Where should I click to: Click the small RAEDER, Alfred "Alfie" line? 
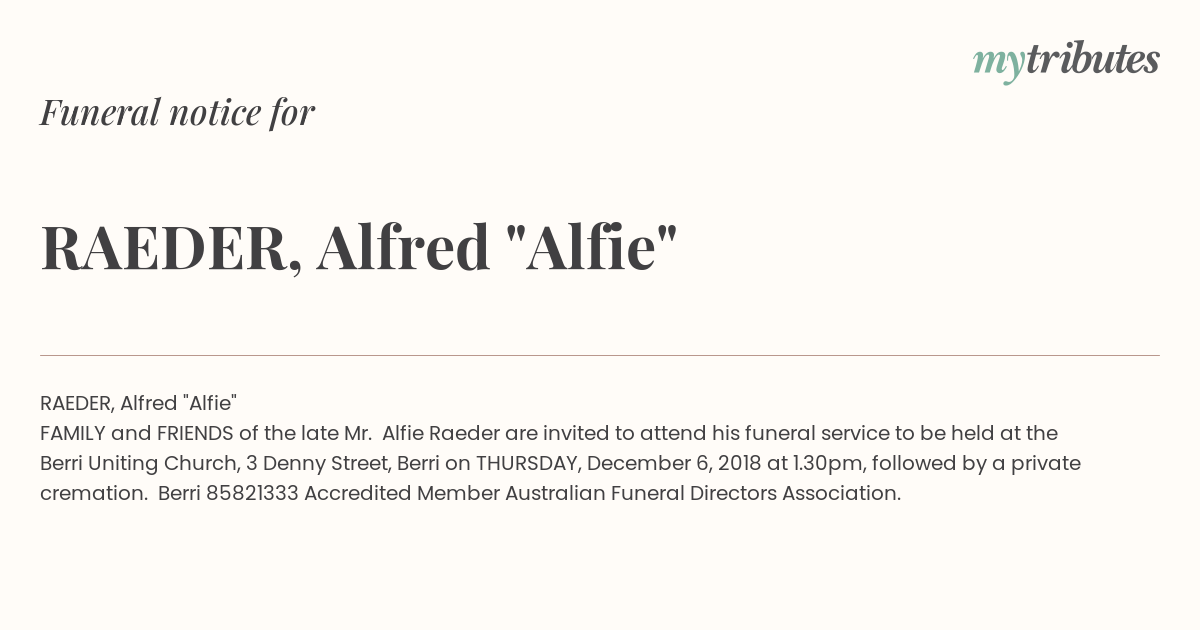tap(138, 403)
